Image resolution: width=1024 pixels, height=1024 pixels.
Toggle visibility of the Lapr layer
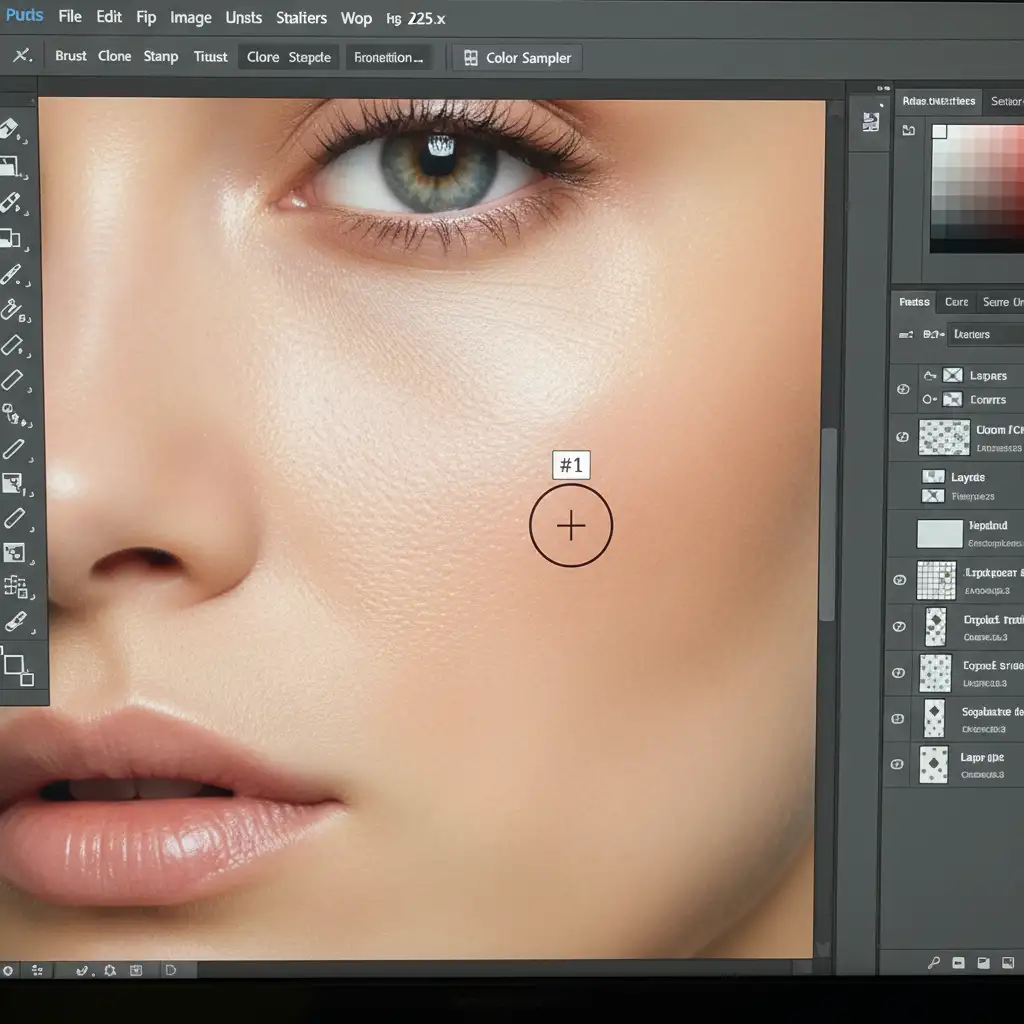click(898, 764)
